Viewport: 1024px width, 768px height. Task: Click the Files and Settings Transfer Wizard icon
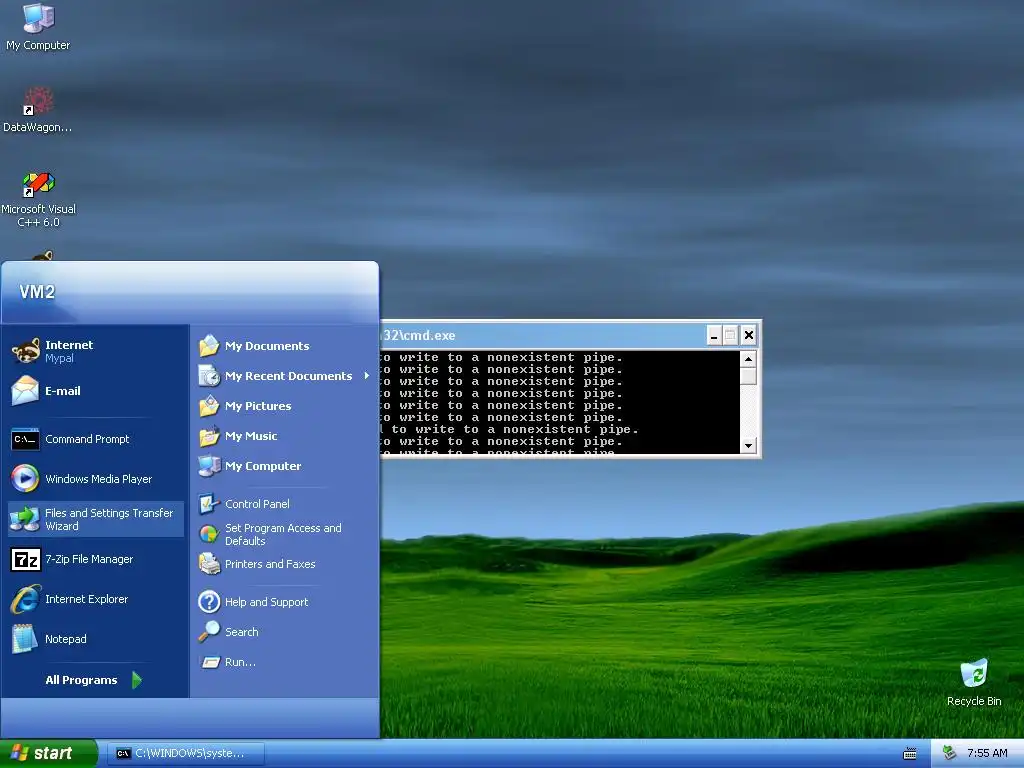click(25, 519)
